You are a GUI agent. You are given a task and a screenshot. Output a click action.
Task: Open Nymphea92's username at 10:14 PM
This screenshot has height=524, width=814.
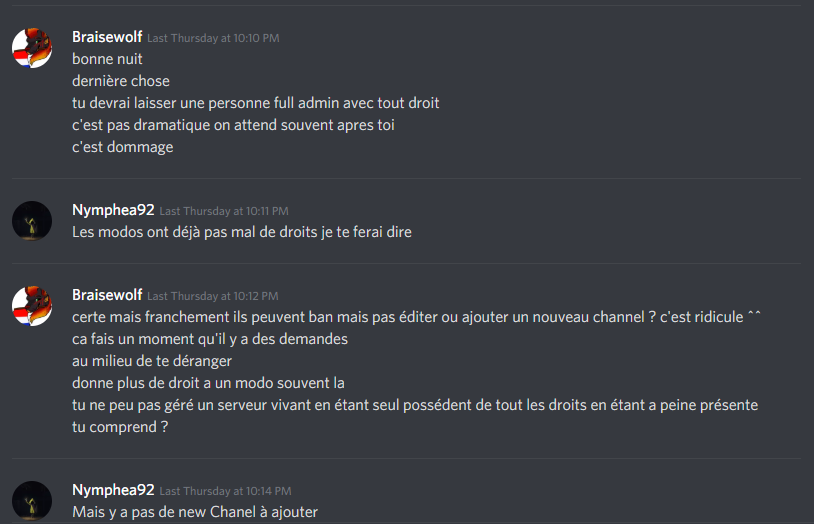tap(113, 490)
